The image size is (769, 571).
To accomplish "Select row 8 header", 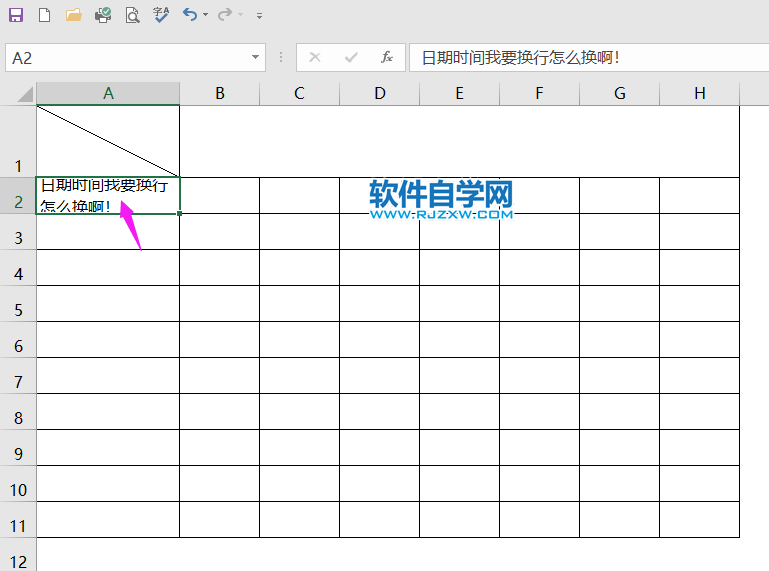I will point(18,412).
